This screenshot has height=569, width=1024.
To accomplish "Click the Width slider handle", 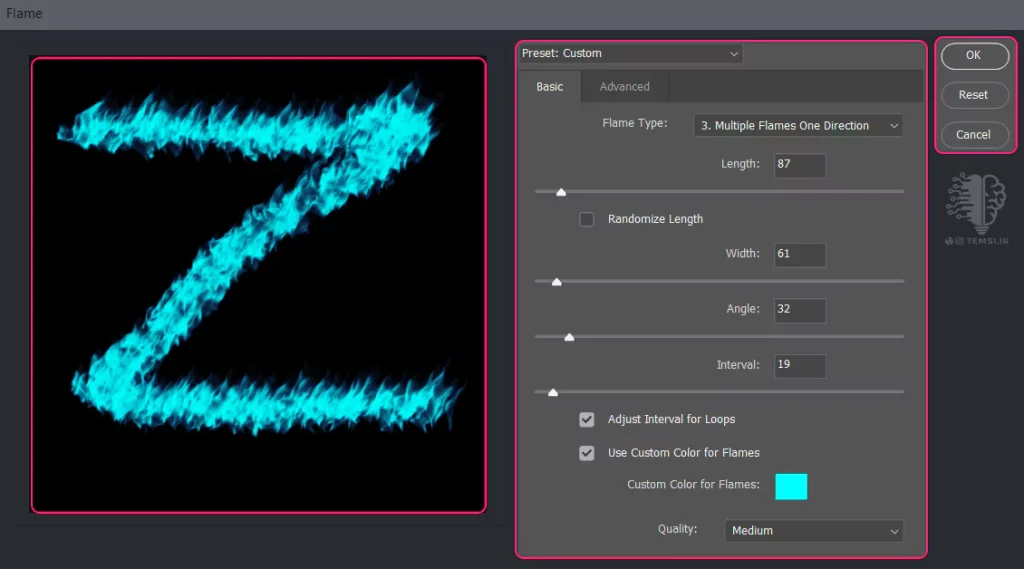I will [556, 282].
